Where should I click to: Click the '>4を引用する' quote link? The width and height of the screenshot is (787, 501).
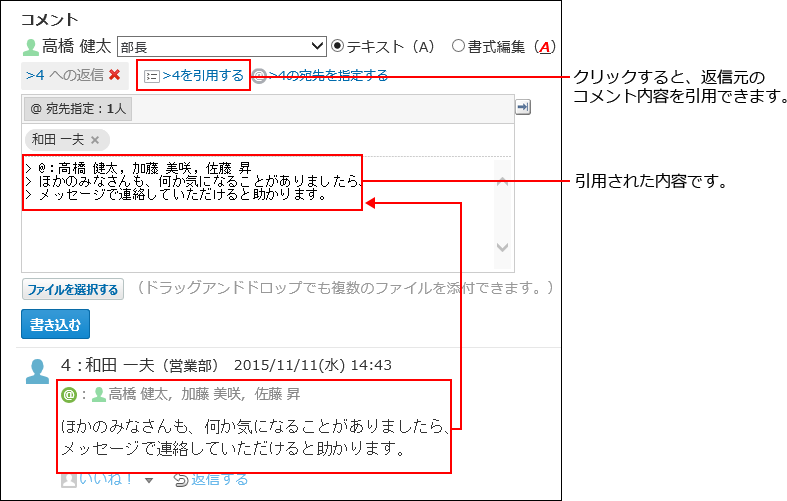[203, 75]
